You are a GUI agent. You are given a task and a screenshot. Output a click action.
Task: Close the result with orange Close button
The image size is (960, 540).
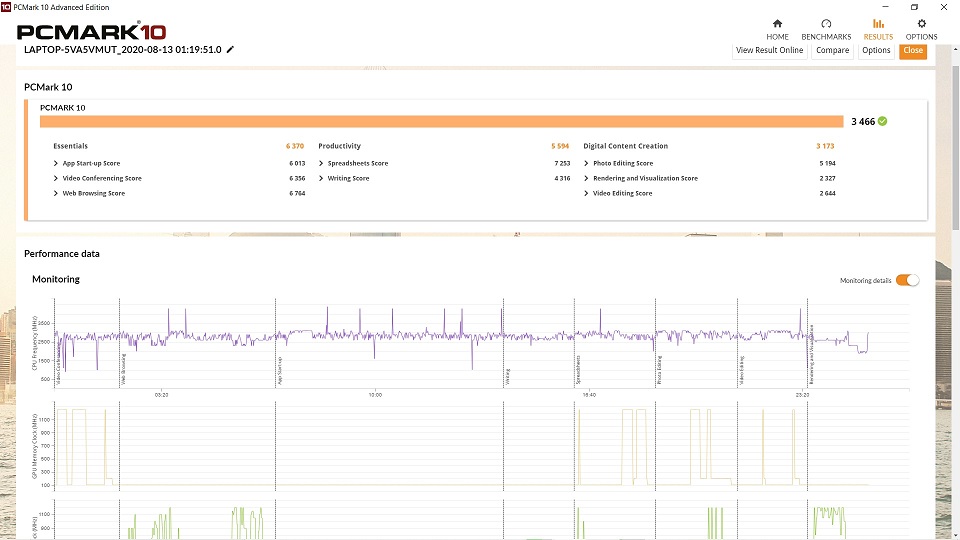[913, 51]
